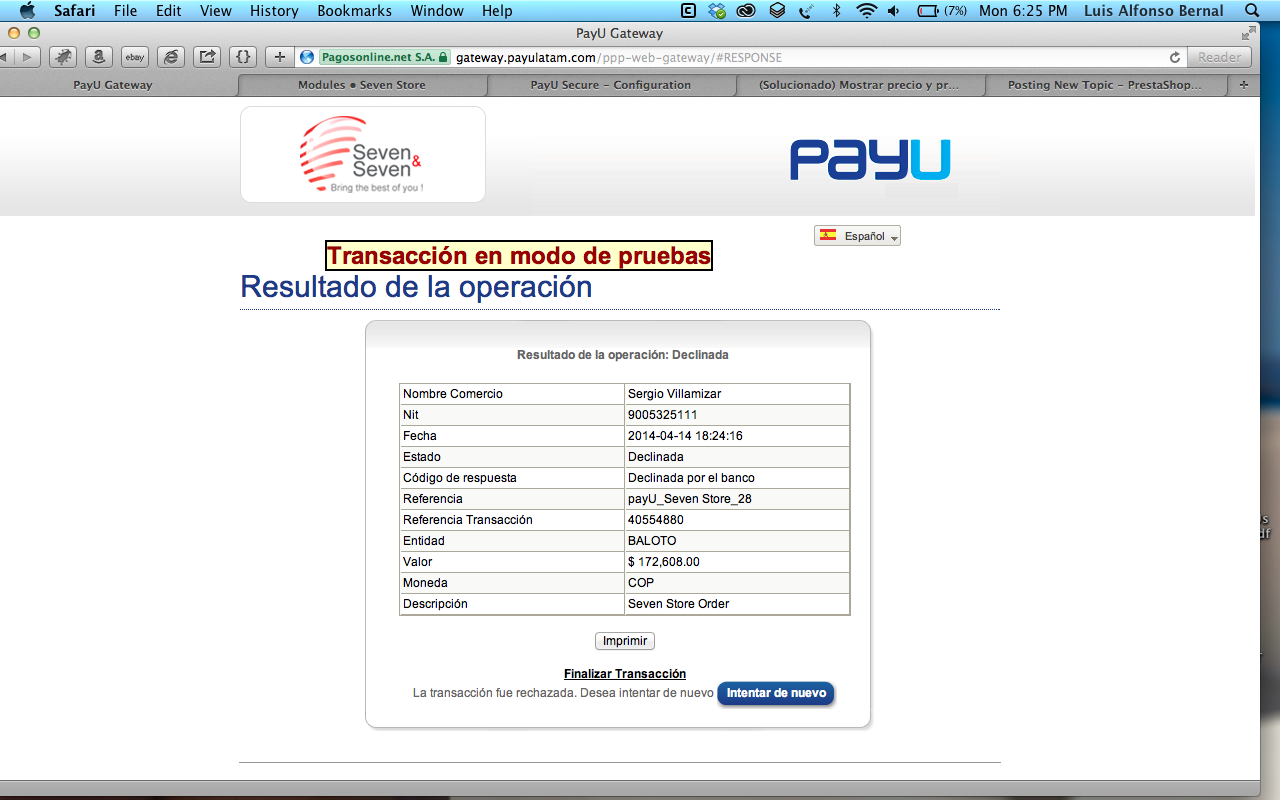The image size is (1280, 800).
Task: Open Spotlight search magnifier
Action: click(1251, 11)
